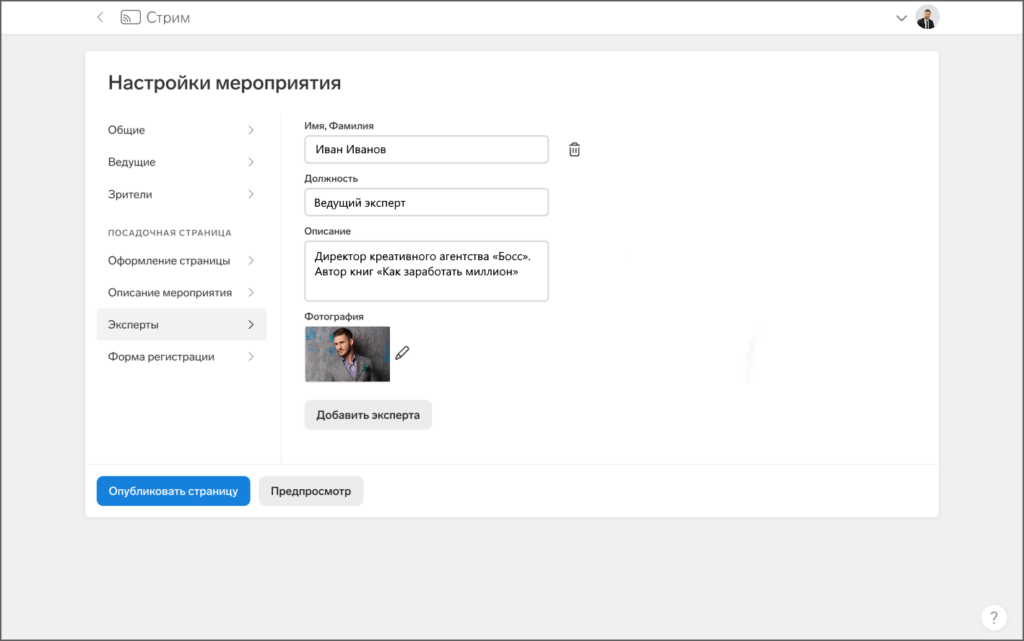Open the Ведущие settings section
Screen dimensions: 1024x641
182,162
